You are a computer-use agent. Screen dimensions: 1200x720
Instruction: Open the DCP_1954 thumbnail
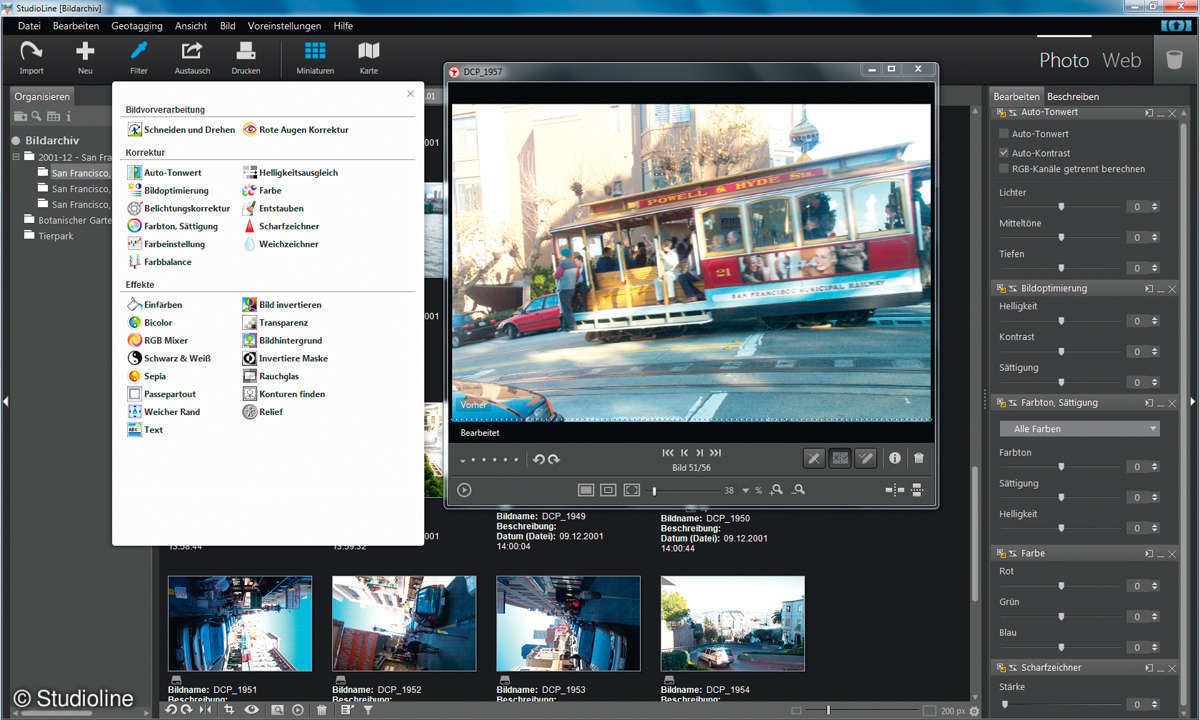pos(733,623)
